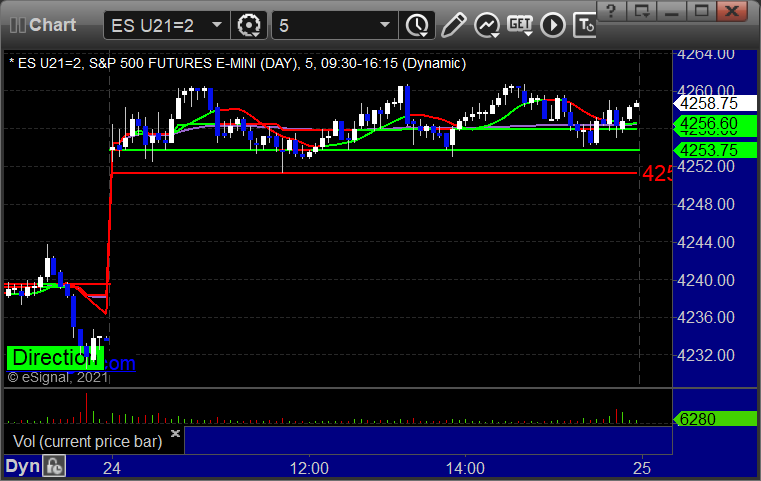This screenshot has width=761, height=481.
Task: Expand the ES U21=2 symbol dropdown
Action: [217, 24]
